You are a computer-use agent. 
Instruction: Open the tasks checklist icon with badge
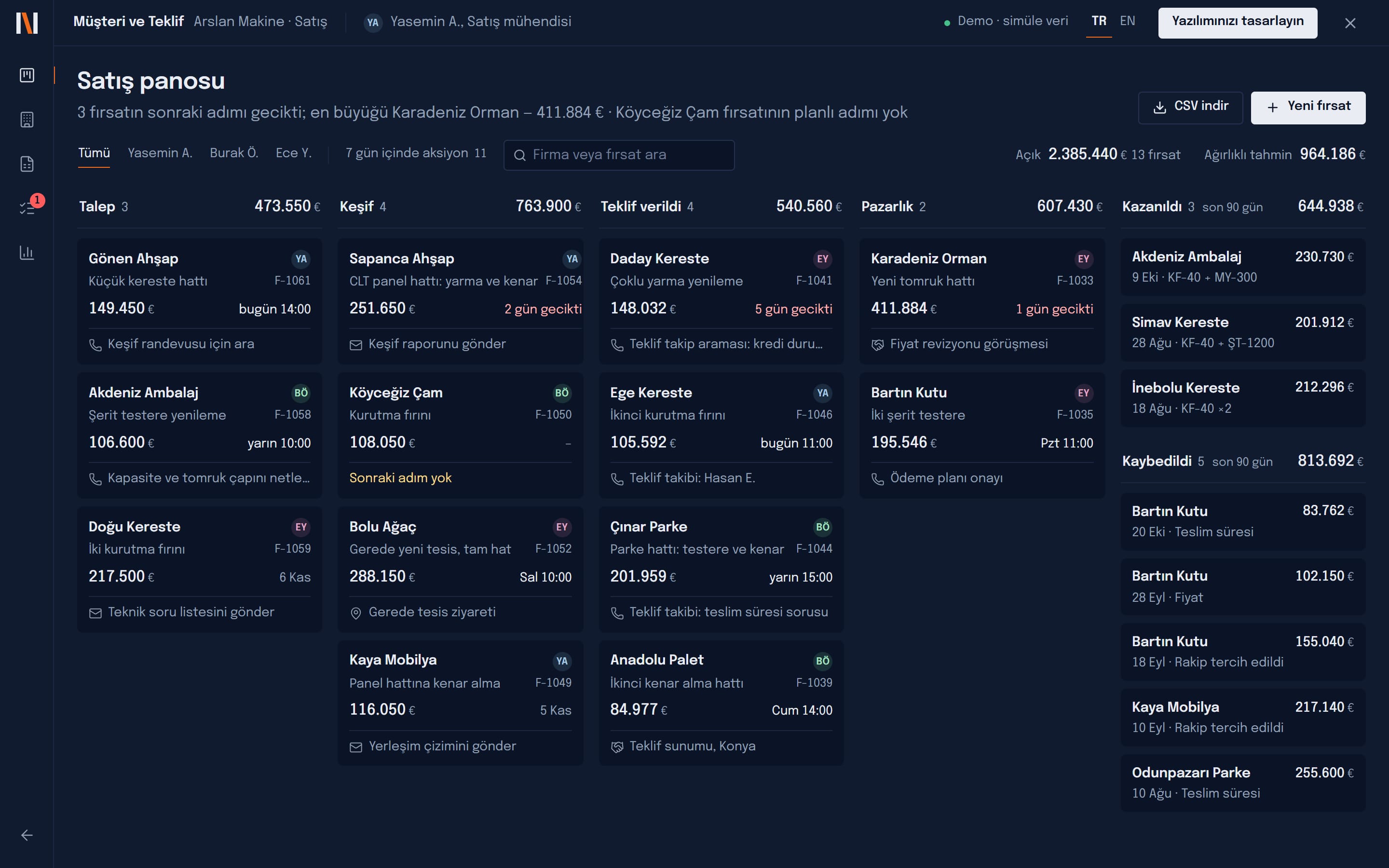27,208
